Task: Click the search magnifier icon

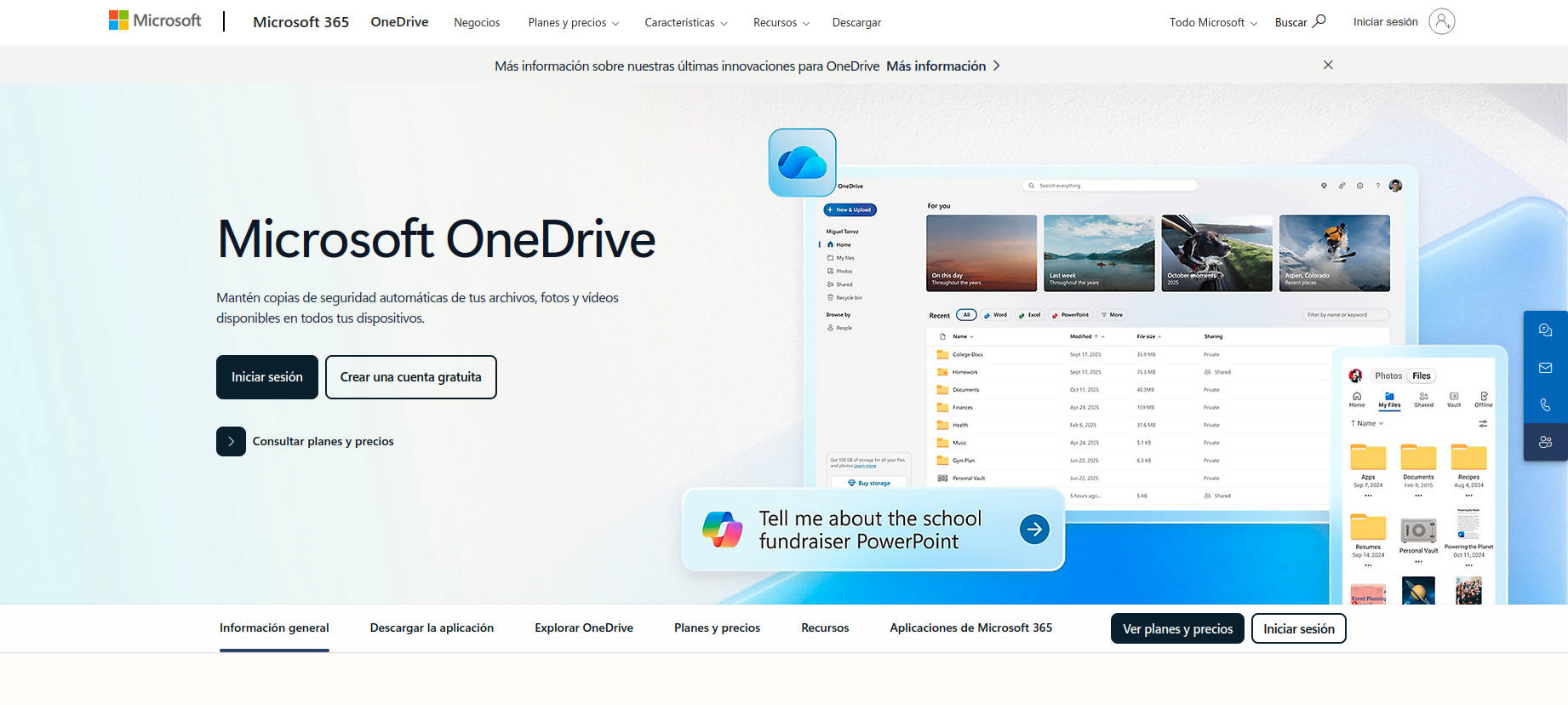Action: [x=1319, y=21]
